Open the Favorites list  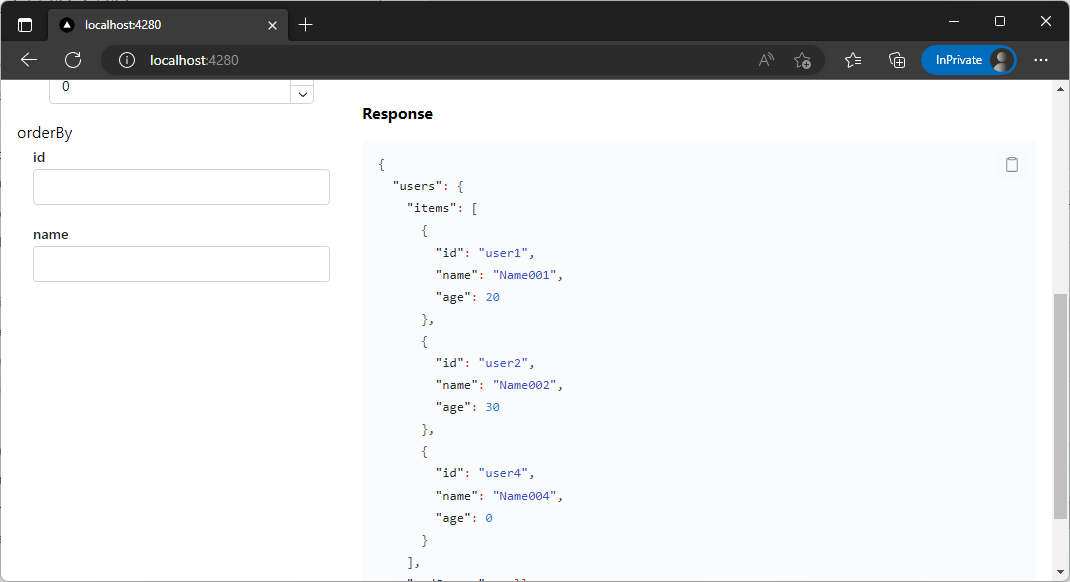click(853, 60)
